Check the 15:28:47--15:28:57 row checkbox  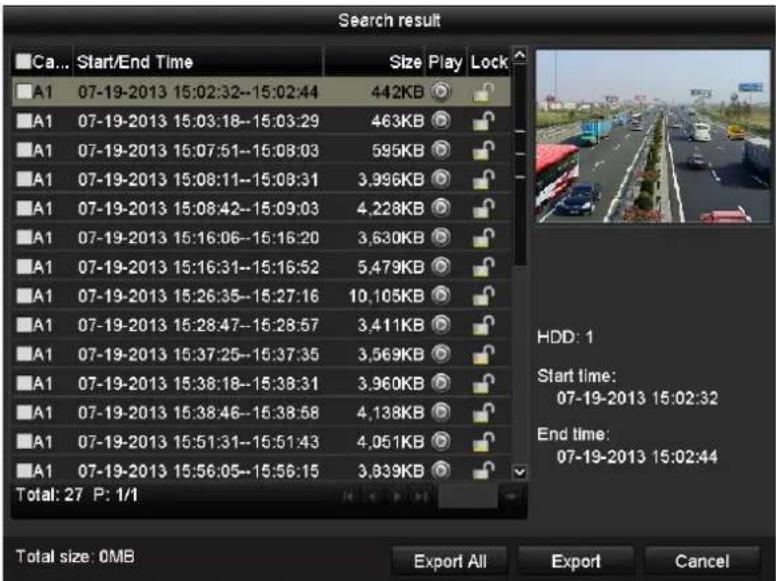click(24, 325)
